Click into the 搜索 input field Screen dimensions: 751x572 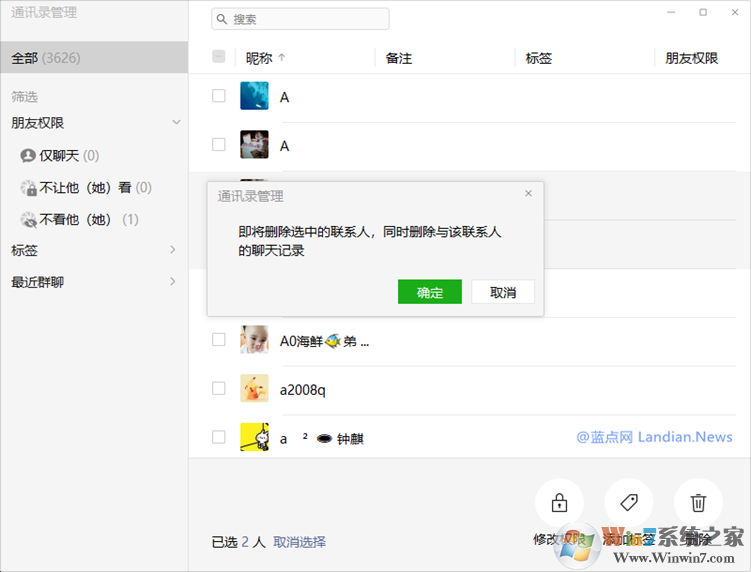300,19
